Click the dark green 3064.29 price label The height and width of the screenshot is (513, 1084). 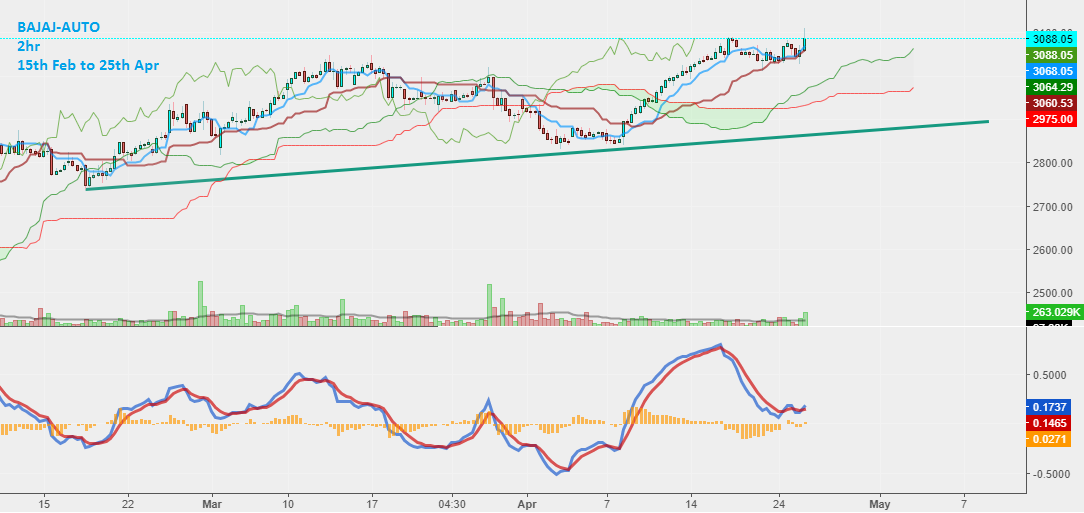tap(1052, 87)
